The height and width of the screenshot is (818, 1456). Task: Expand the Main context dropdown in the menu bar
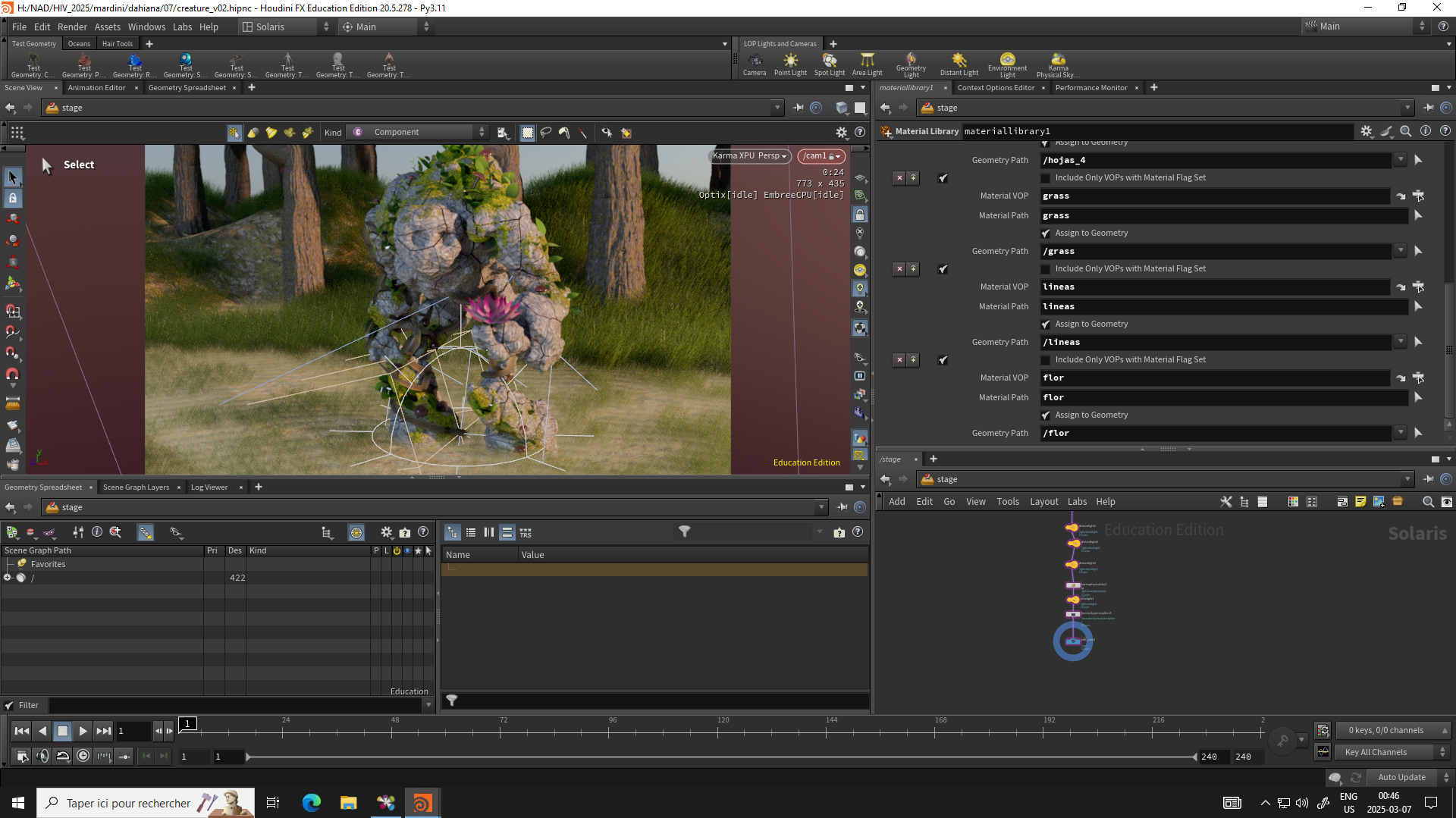tap(385, 27)
